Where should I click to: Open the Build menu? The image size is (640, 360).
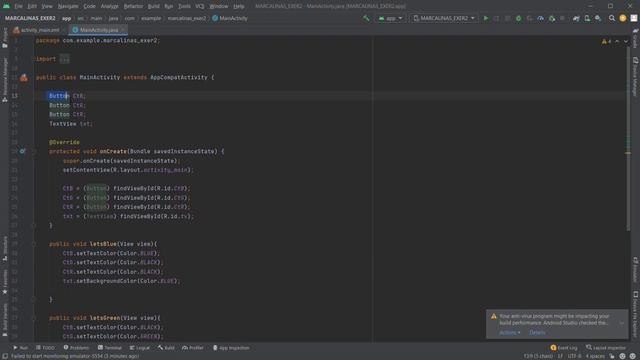(153, 6)
